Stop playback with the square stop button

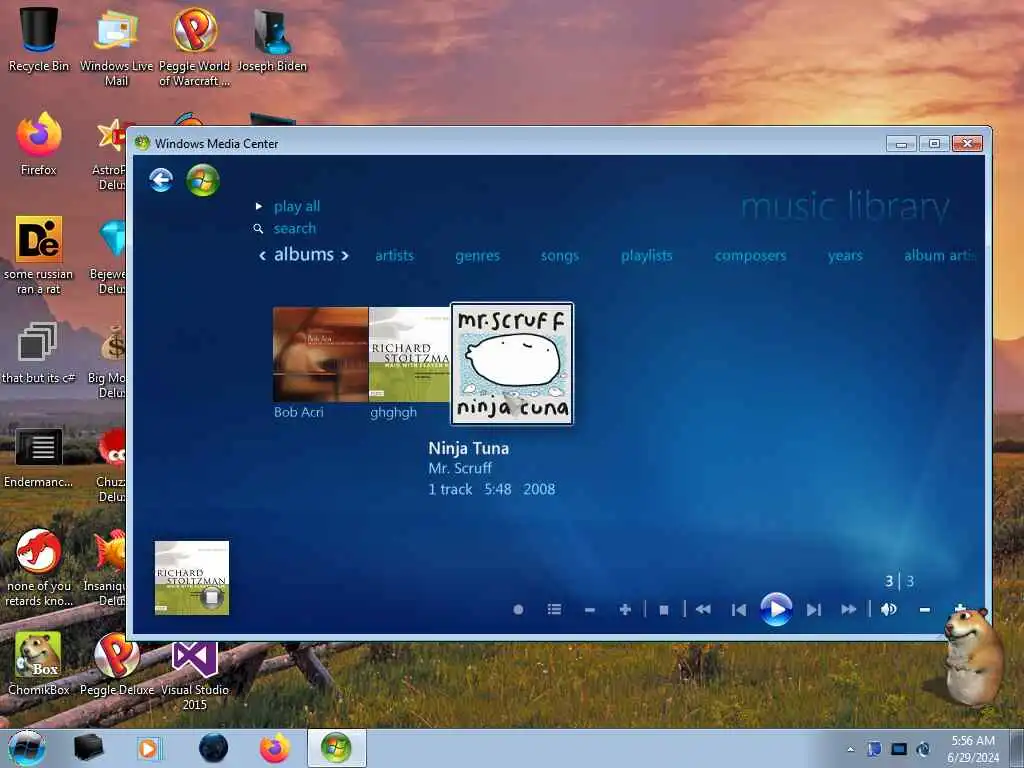pyautogui.click(x=664, y=610)
